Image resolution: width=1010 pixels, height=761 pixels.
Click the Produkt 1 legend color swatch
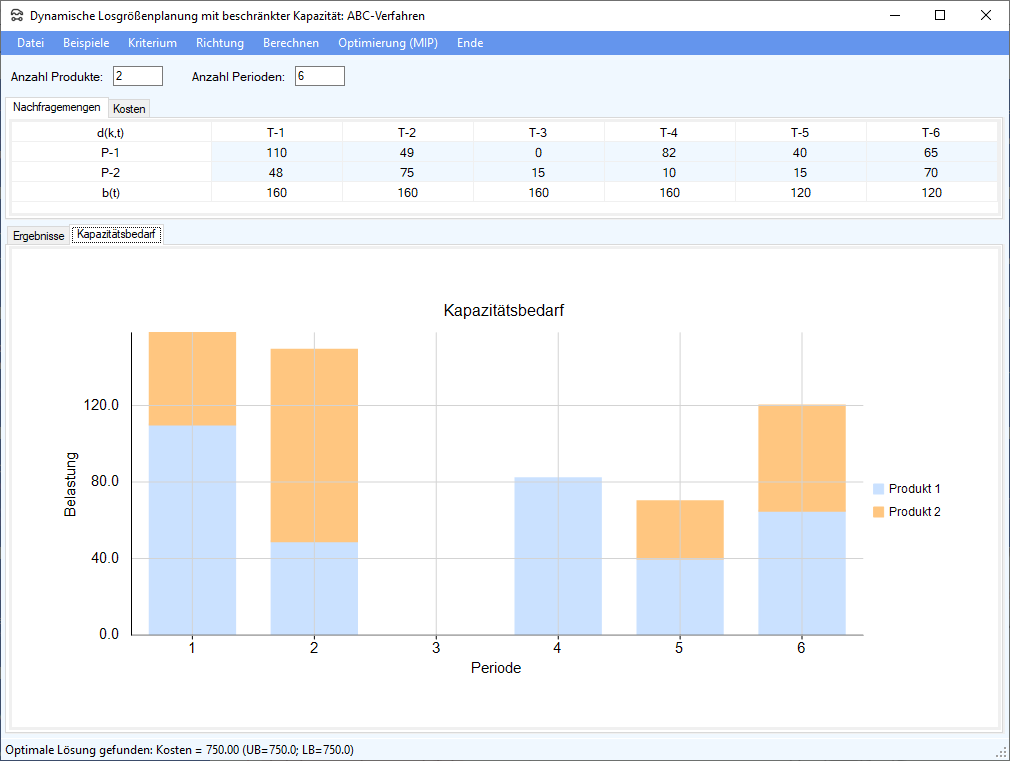coord(879,489)
